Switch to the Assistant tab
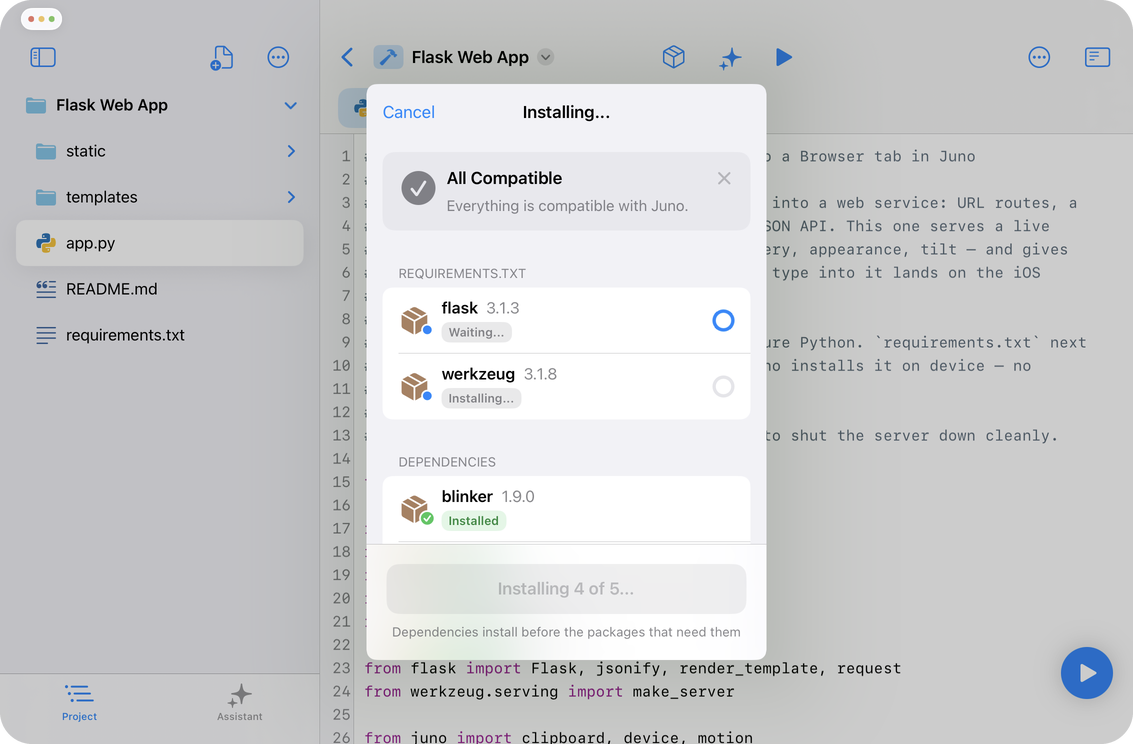 click(240, 702)
